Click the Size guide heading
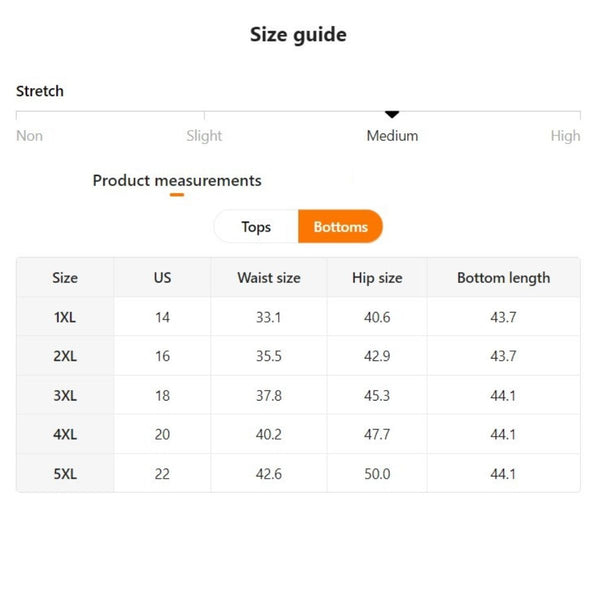Viewport: 600px width, 600px height. tap(298, 35)
